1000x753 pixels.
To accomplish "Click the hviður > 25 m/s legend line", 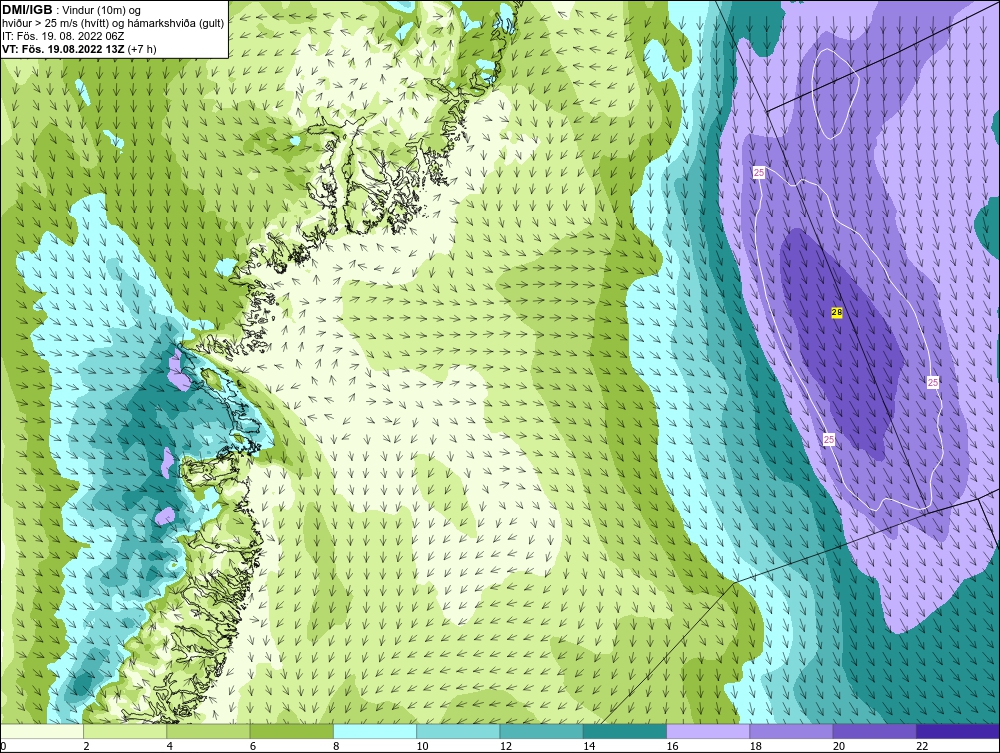I will tap(113, 23).
